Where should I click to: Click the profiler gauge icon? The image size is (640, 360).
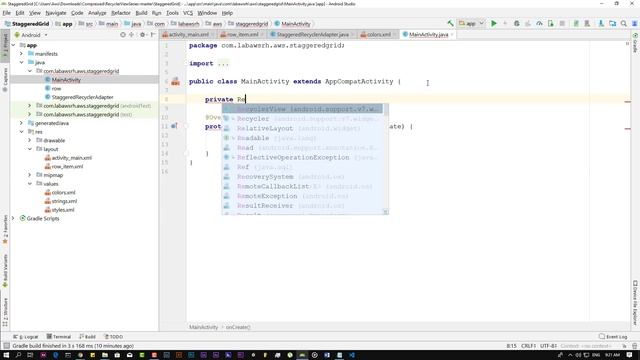click(539, 24)
